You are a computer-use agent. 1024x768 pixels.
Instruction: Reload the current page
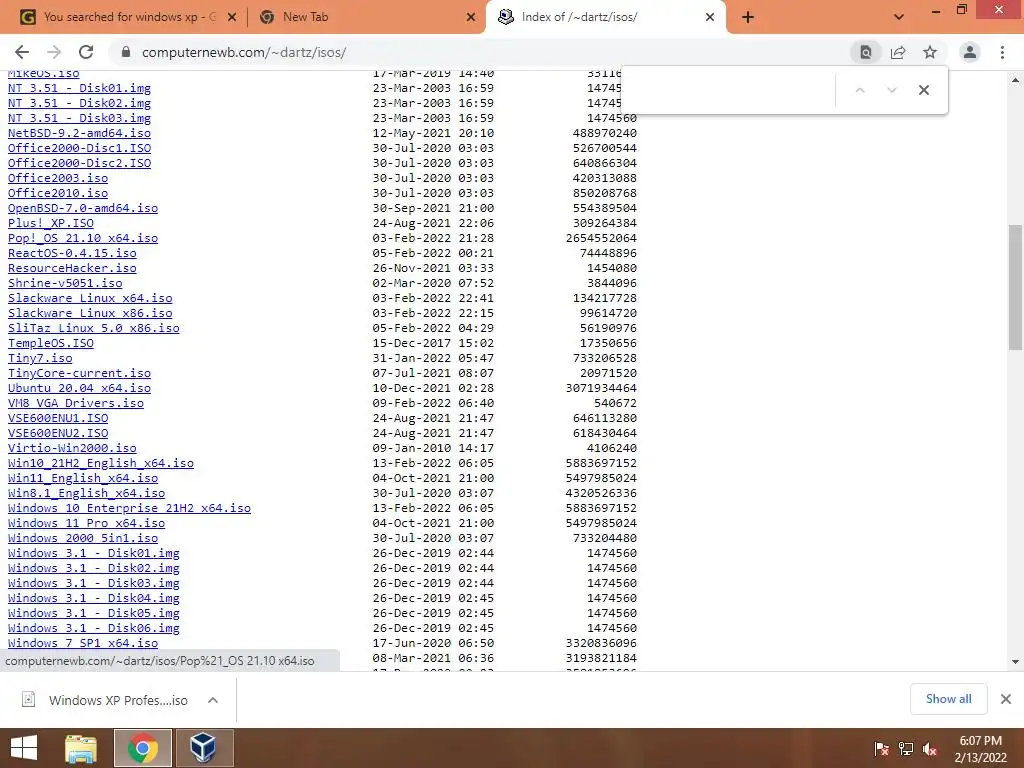pyautogui.click(x=86, y=52)
